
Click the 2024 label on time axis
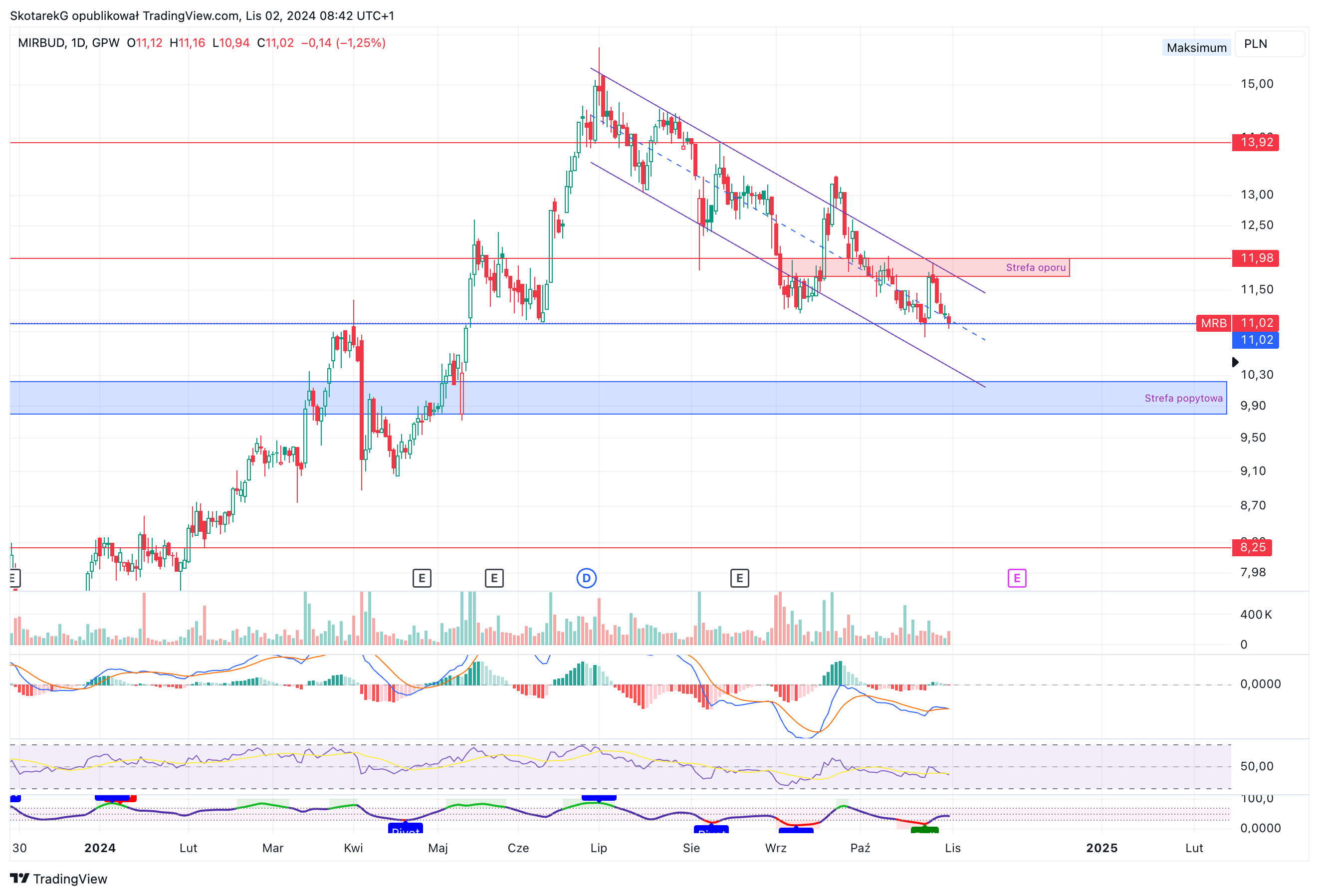100,848
